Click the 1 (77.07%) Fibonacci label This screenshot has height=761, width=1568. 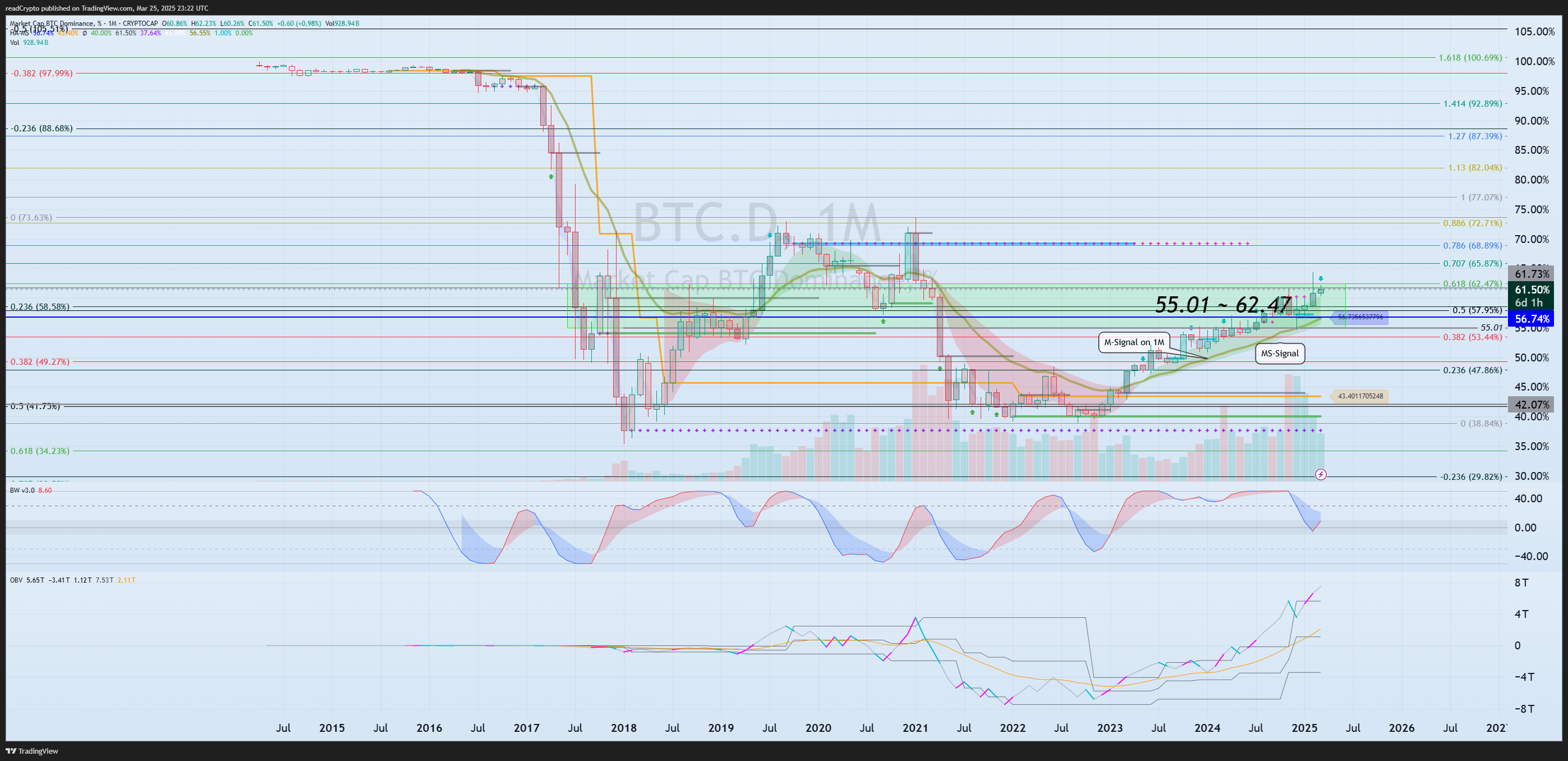pyautogui.click(x=1482, y=197)
